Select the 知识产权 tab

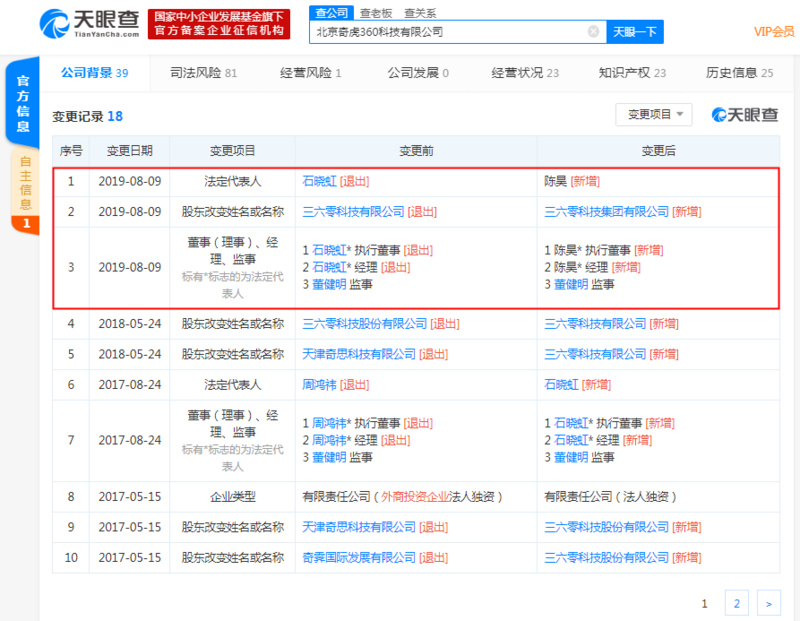point(632,73)
